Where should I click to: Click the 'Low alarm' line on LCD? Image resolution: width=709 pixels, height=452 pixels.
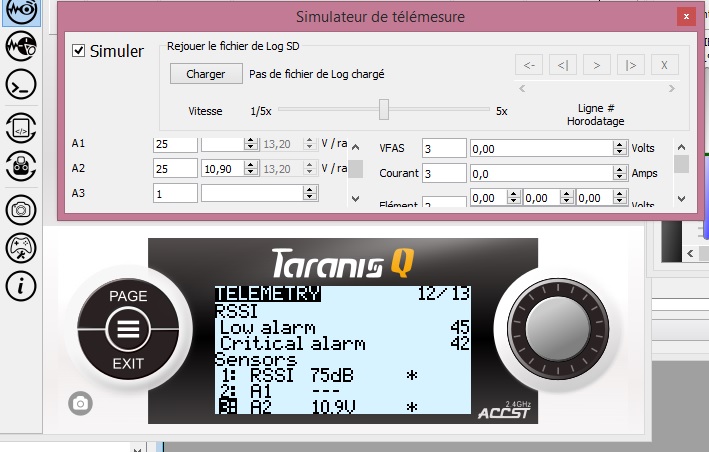tap(343, 327)
